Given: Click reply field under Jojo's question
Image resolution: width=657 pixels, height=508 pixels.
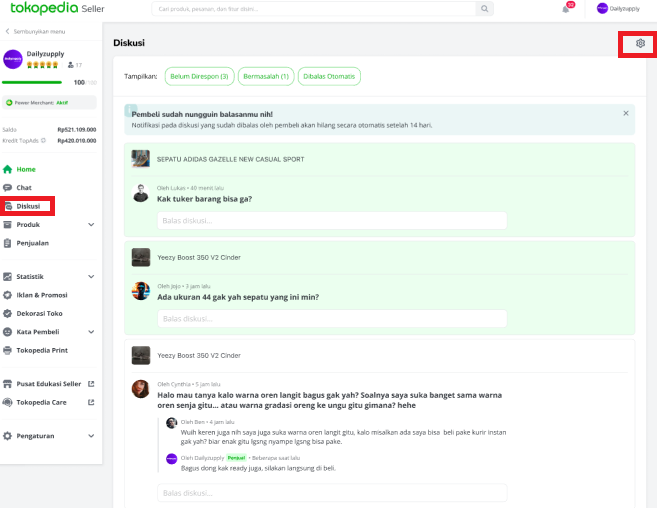Looking at the screenshot, I should click(332, 319).
